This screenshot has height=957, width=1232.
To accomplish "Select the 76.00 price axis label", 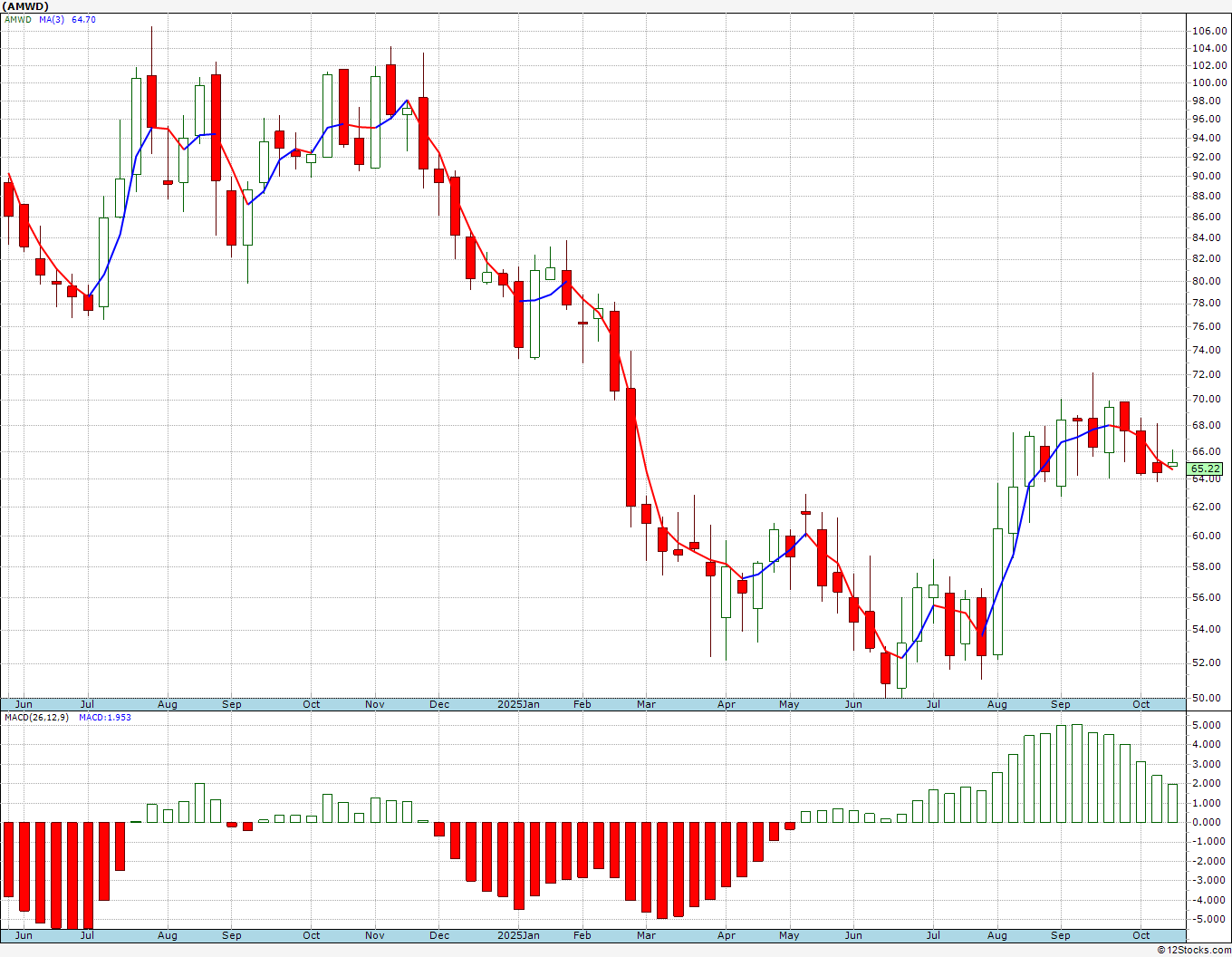I will pos(1209,326).
